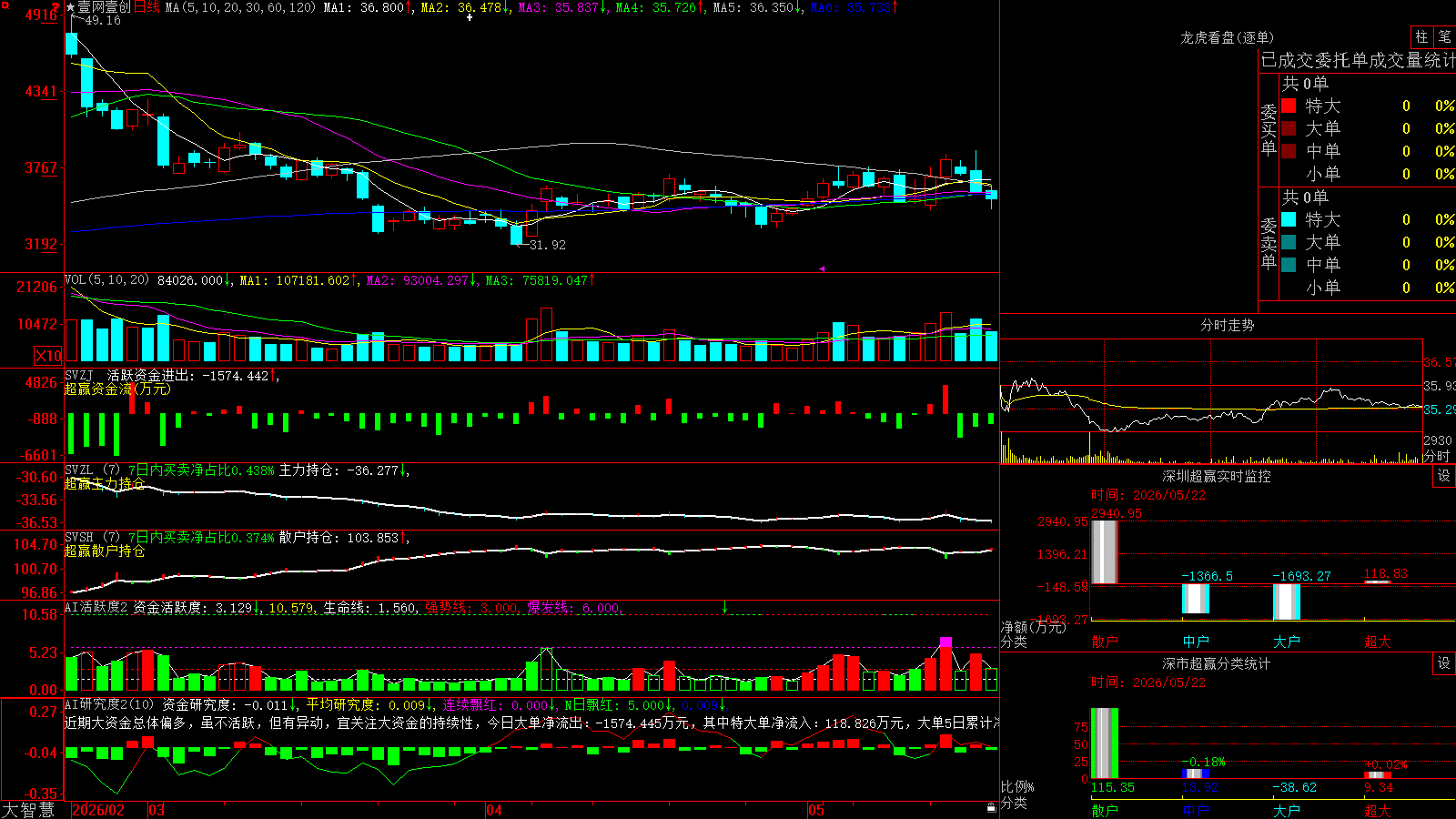Switch to 柱 bar view
The image size is (1456, 819).
(x=1421, y=36)
